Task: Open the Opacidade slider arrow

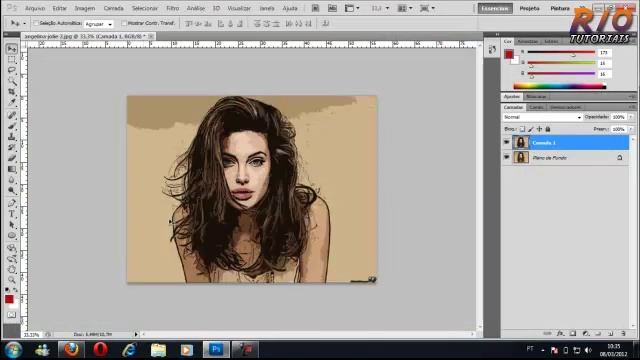Action: [x=631, y=117]
